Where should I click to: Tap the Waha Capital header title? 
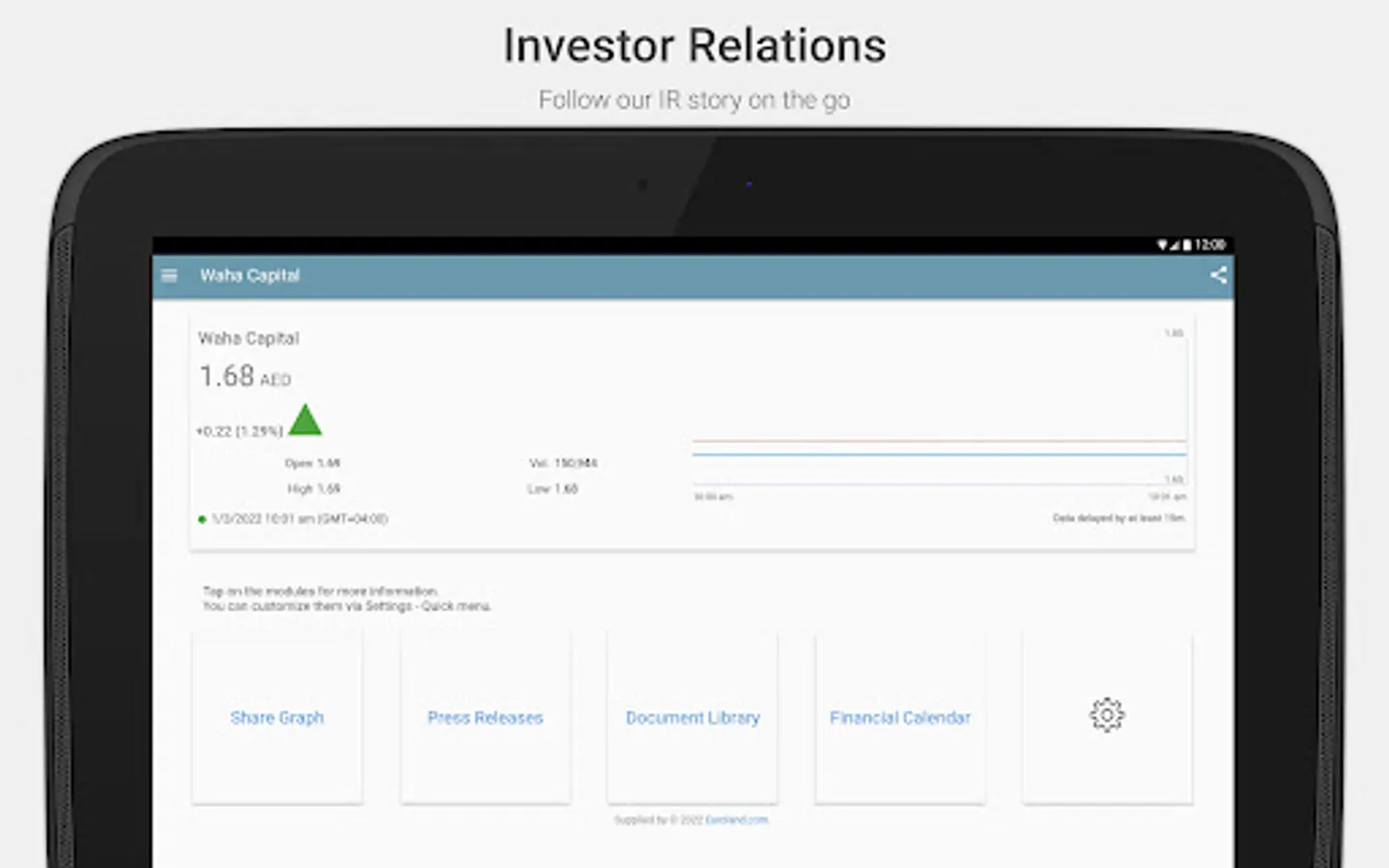tap(250, 276)
